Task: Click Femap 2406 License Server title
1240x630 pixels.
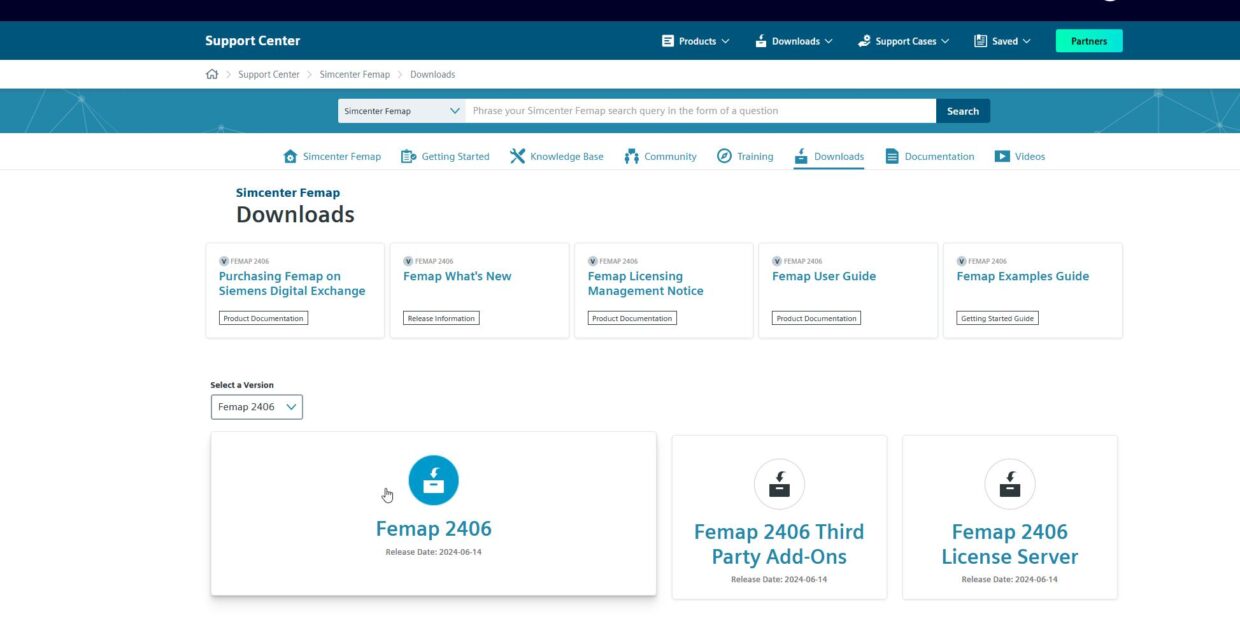Action: (x=1010, y=544)
